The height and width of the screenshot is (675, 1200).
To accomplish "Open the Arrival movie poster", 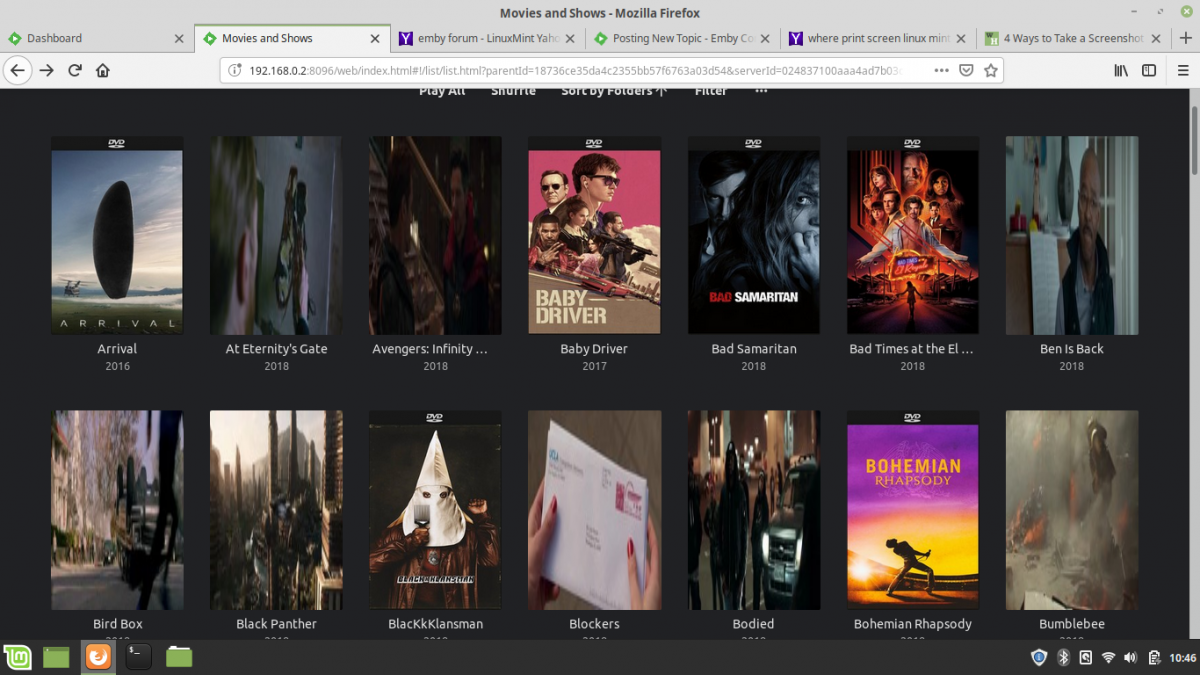I will pos(117,235).
